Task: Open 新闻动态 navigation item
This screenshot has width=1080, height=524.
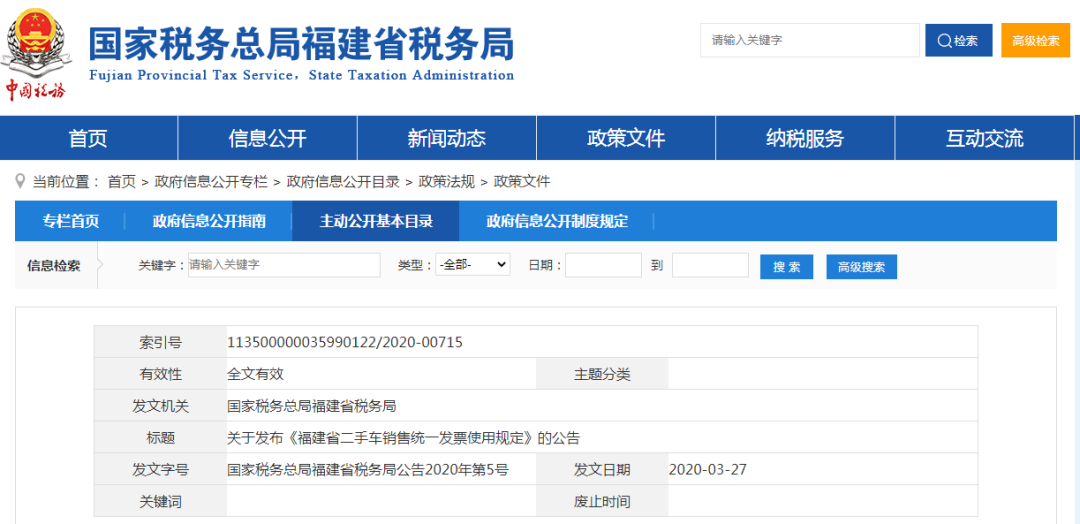Action: point(446,138)
